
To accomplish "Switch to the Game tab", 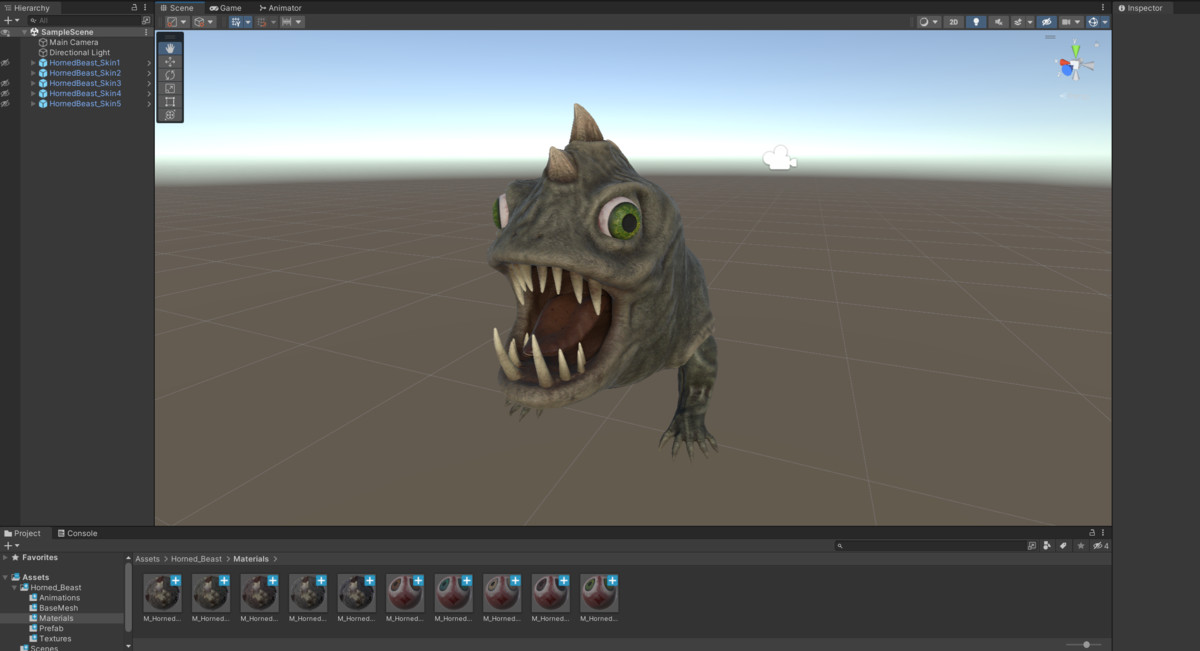I will point(225,8).
